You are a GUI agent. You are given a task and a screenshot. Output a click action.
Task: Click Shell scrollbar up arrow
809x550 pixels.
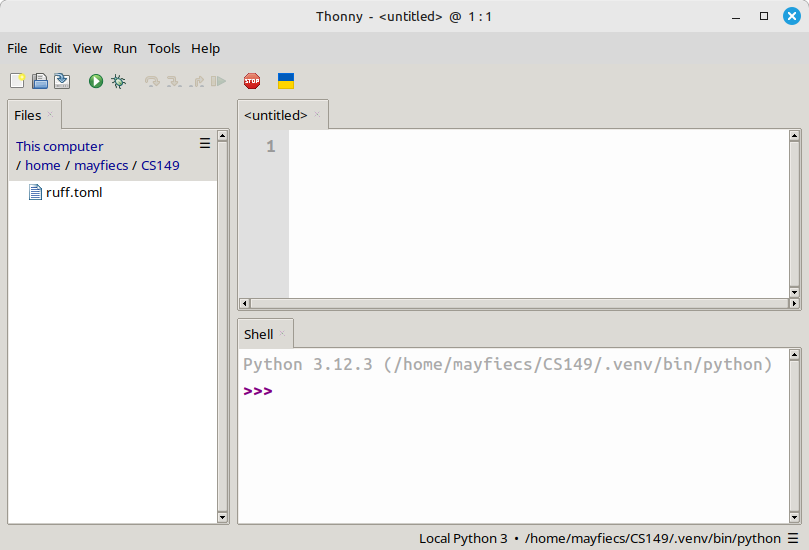coord(795,354)
